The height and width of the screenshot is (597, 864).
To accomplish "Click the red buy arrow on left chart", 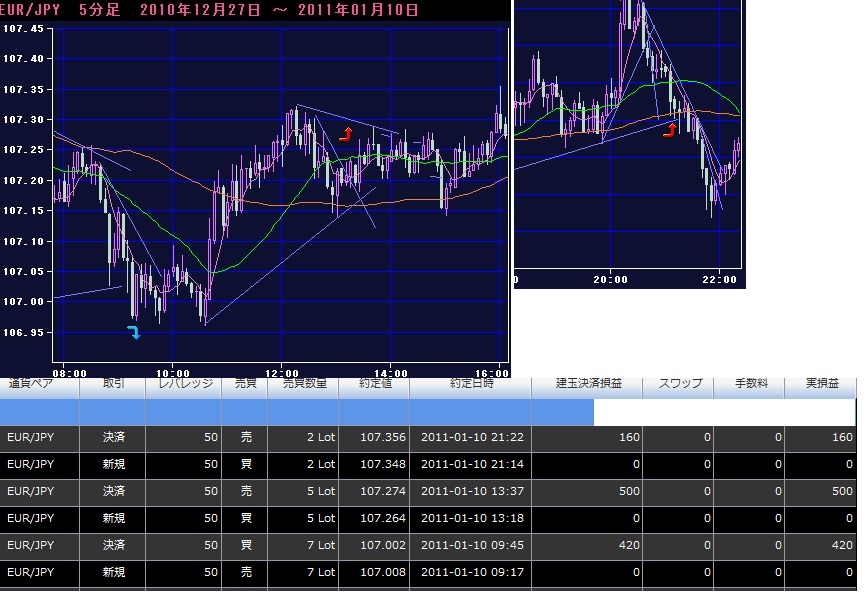I will (x=346, y=132).
